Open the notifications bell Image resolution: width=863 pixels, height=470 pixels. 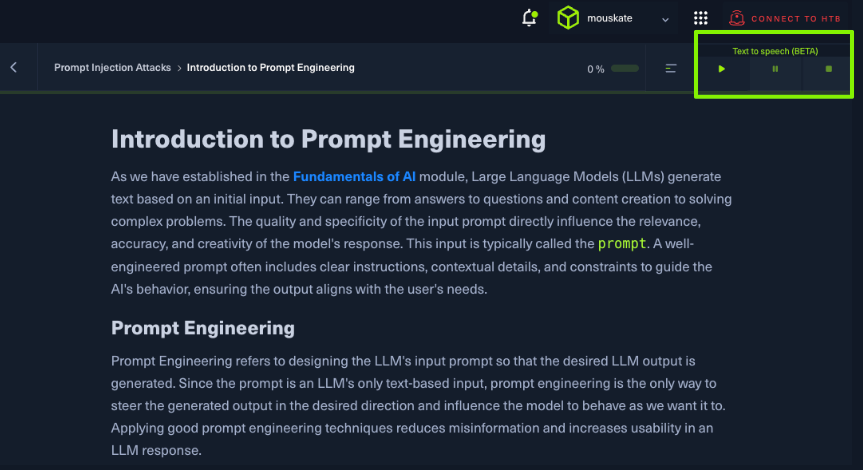click(x=529, y=18)
